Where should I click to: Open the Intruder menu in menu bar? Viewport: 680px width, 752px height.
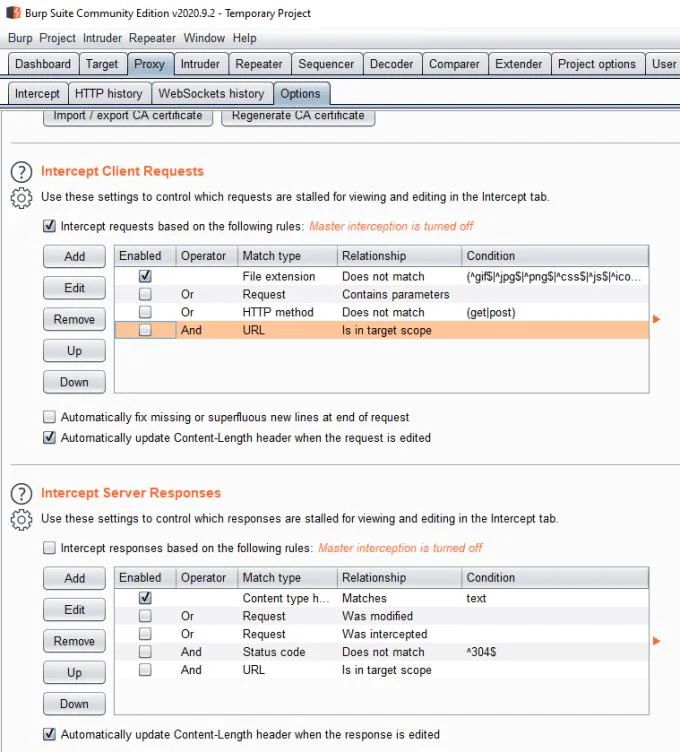[102, 38]
